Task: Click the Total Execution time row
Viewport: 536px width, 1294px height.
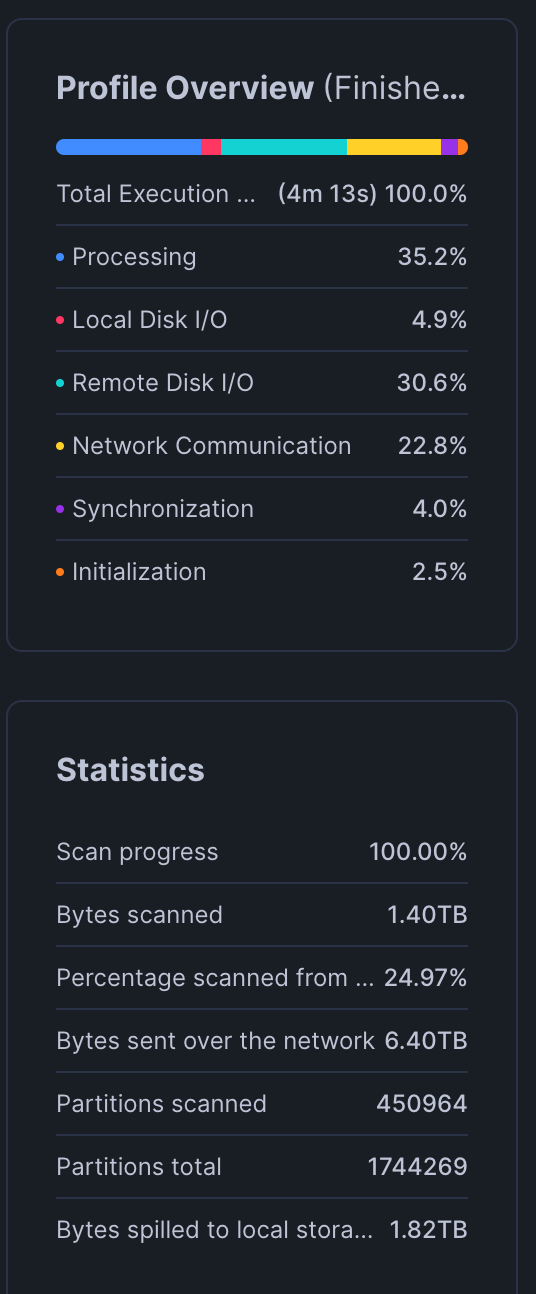Action: pos(262,194)
